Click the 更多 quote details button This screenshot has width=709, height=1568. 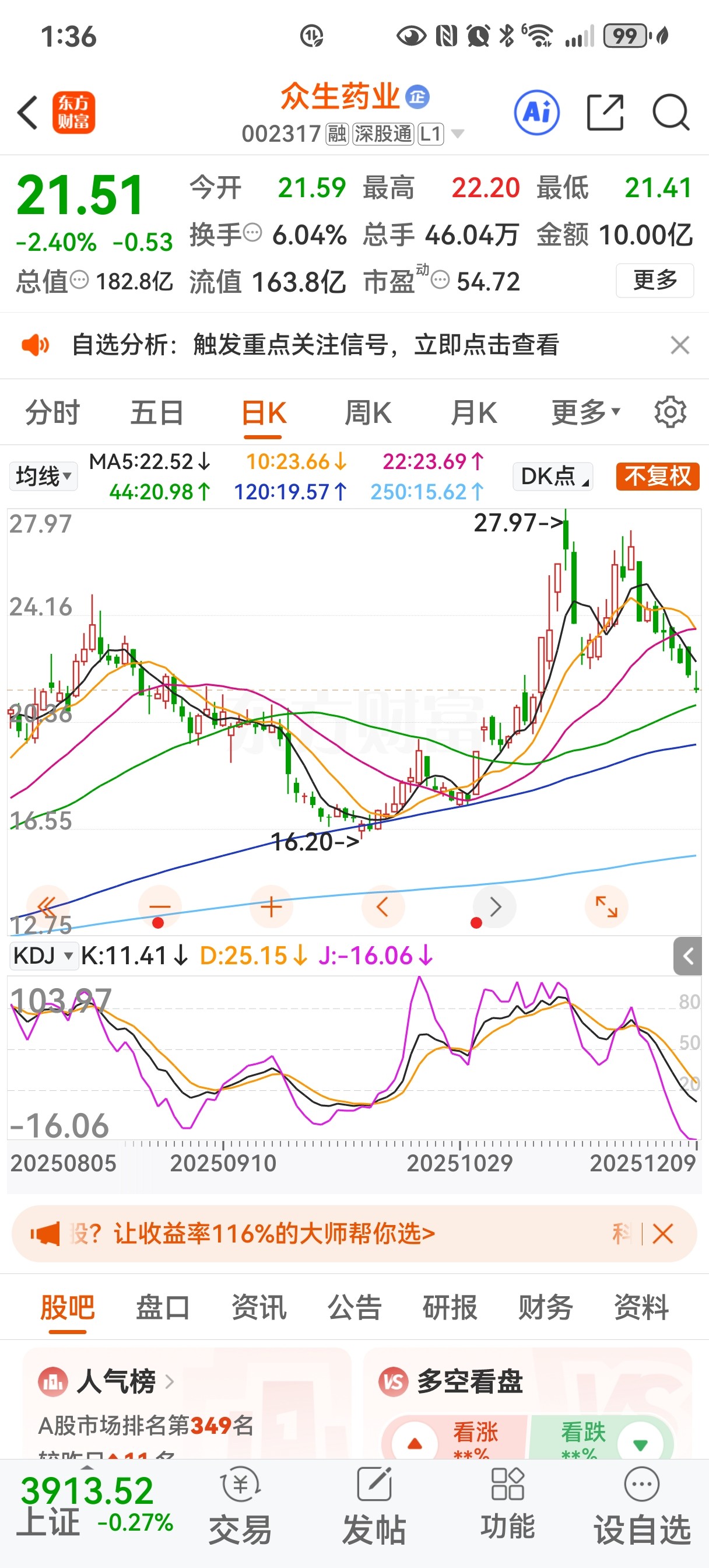click(655, 280)
